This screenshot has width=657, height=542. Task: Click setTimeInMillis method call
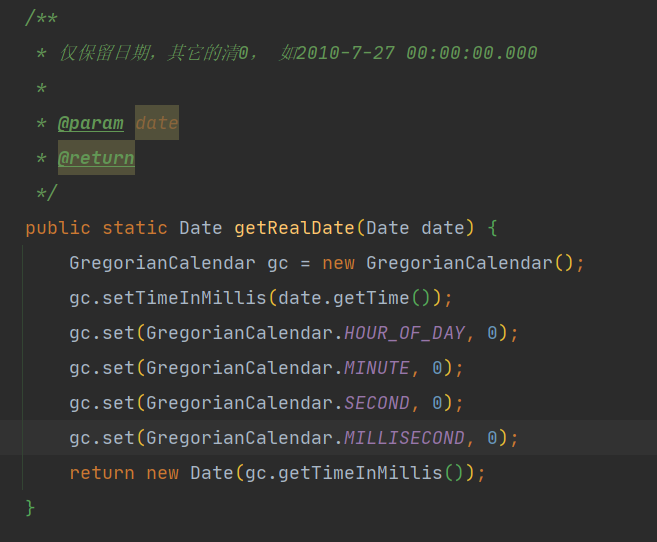pos(184,298)
